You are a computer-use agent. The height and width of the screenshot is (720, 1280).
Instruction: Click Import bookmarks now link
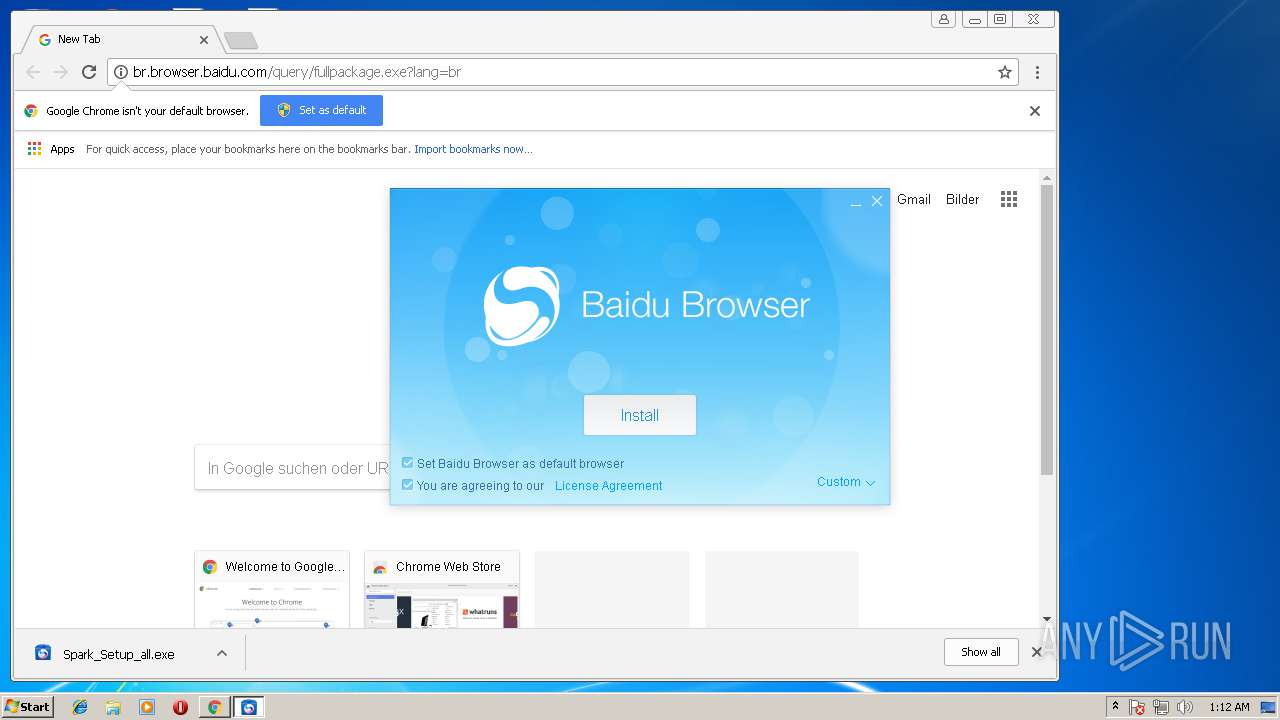pyautogui.click(x=473, y=149)
